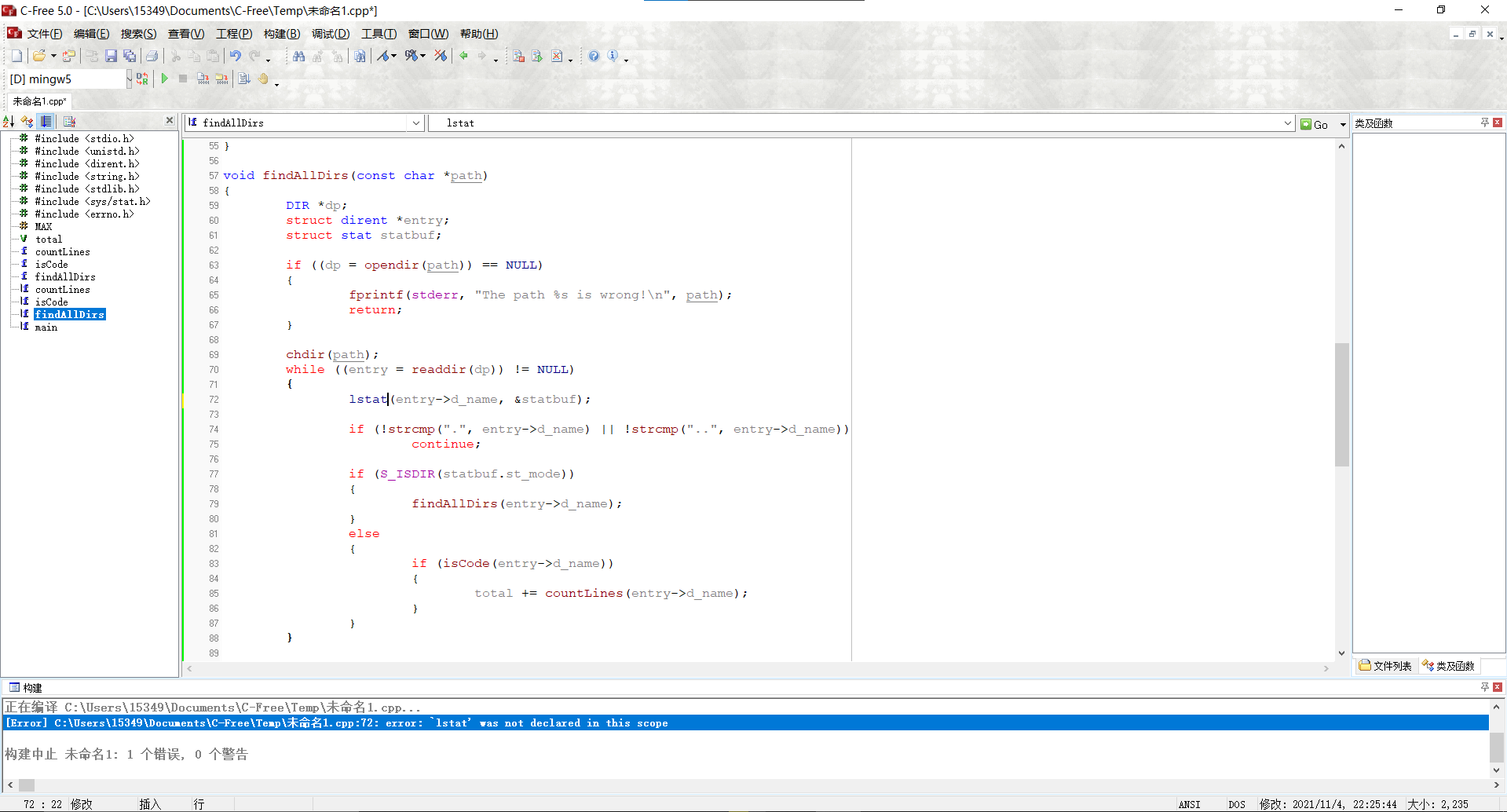The height and width of the screenshot is (812, 1507).
Task: Create a new file with toolbar icon
Action: click(16, 56)
